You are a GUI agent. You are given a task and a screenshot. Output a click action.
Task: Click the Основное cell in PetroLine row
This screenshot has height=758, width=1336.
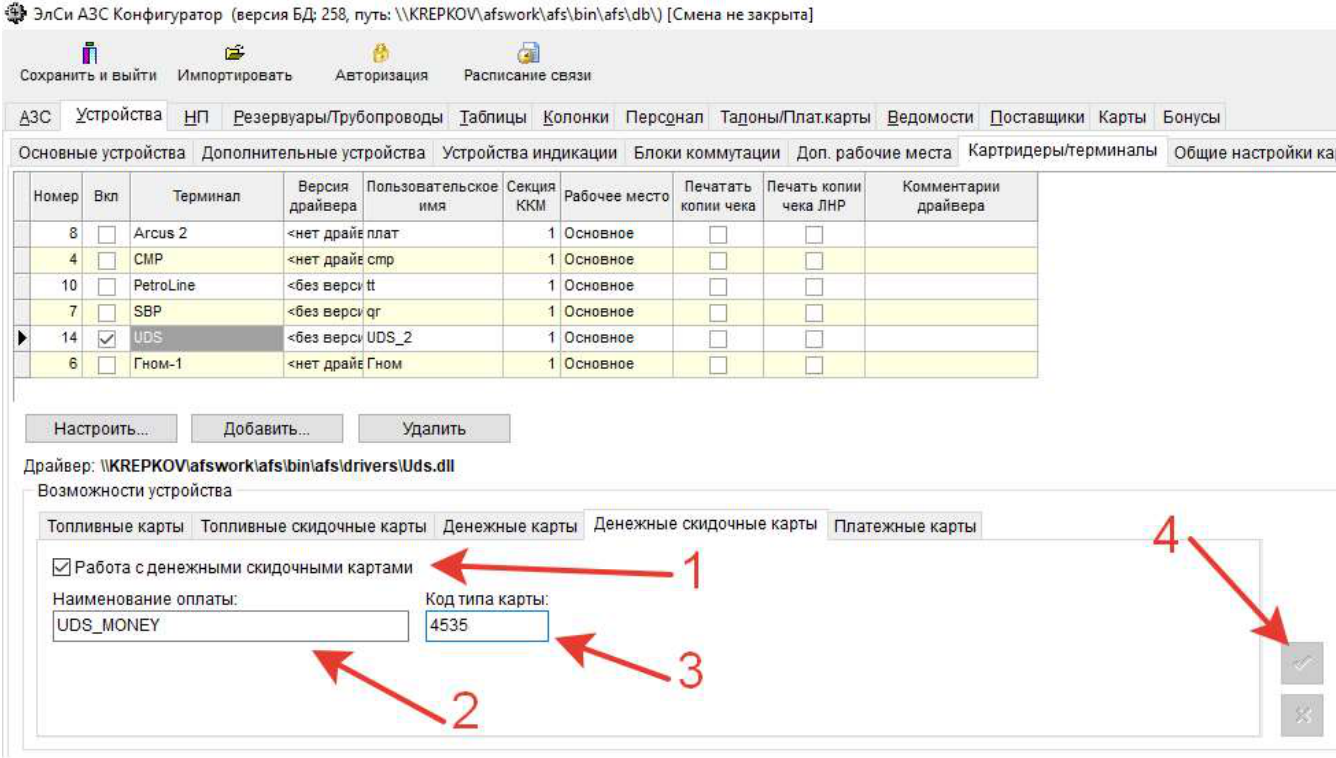[x=616, y=286]
